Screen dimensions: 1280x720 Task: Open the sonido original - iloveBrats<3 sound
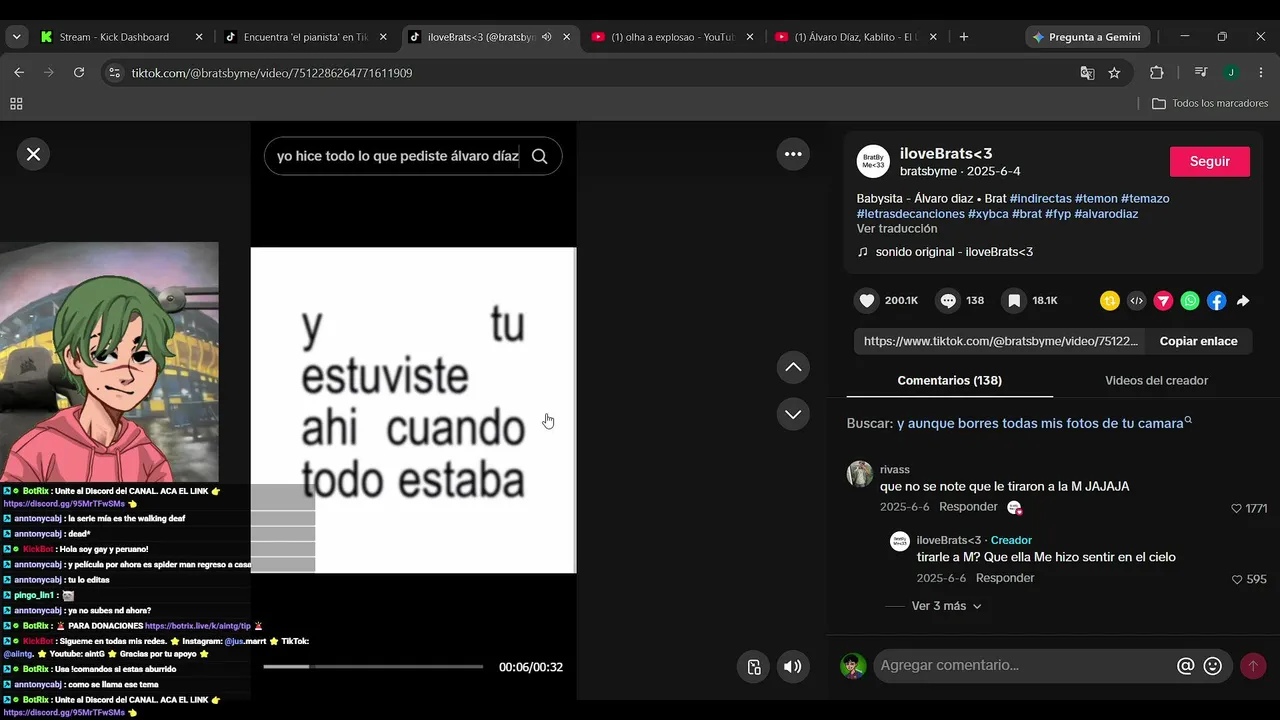[954, 252]
